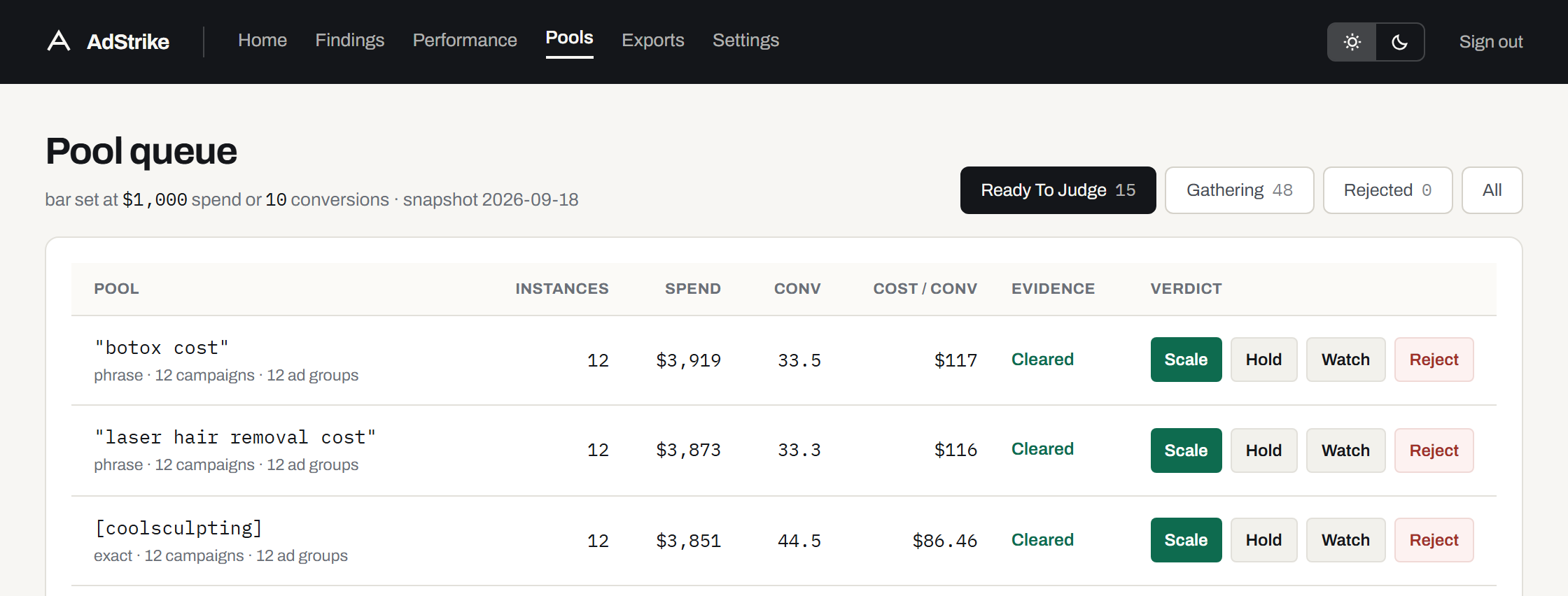Screen dimensions: 1568x596
Task: Show the Ready To Judge filter
Action: pos(1058,190)
